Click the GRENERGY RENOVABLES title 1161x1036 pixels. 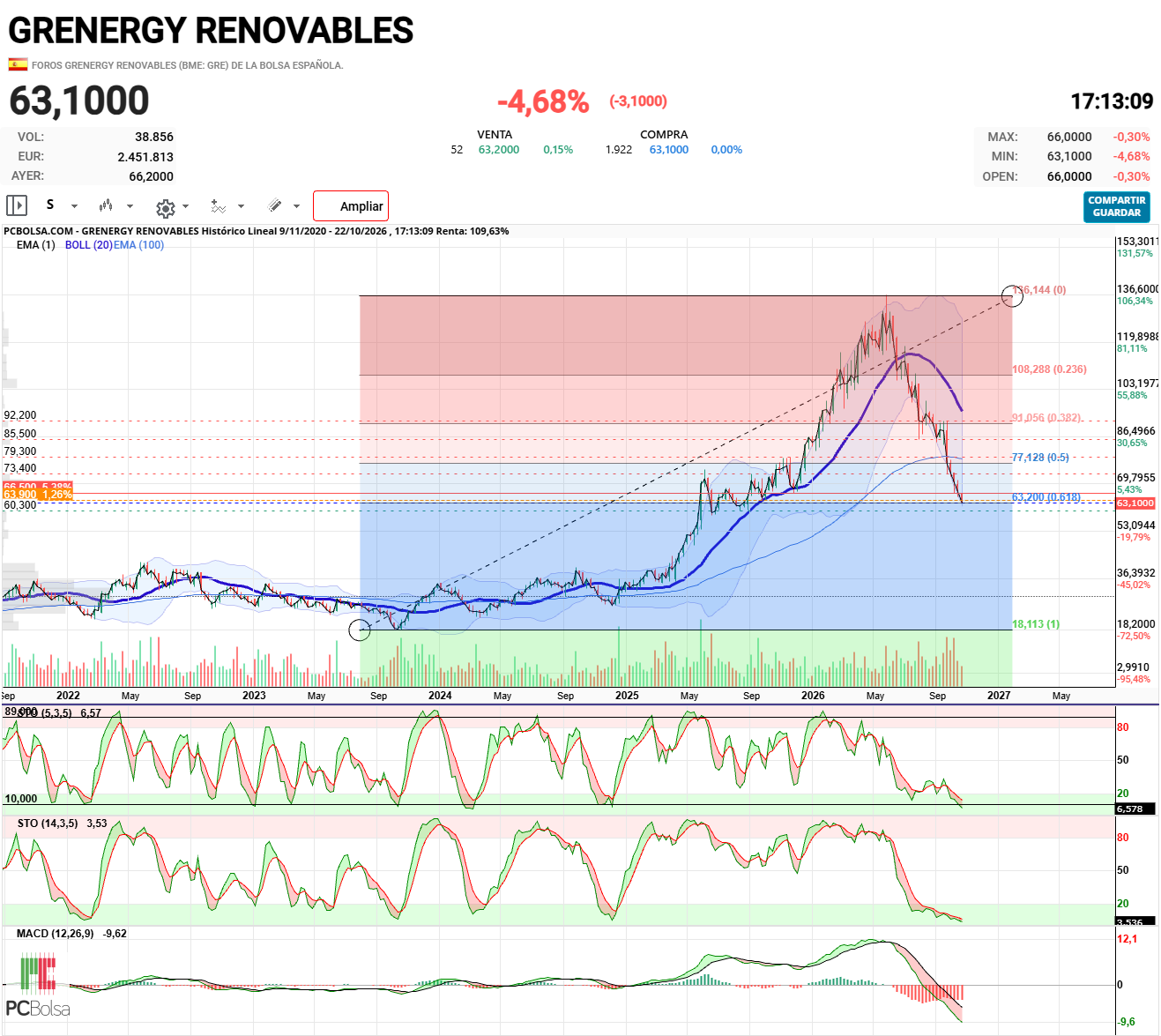click(x=211, y=31)
